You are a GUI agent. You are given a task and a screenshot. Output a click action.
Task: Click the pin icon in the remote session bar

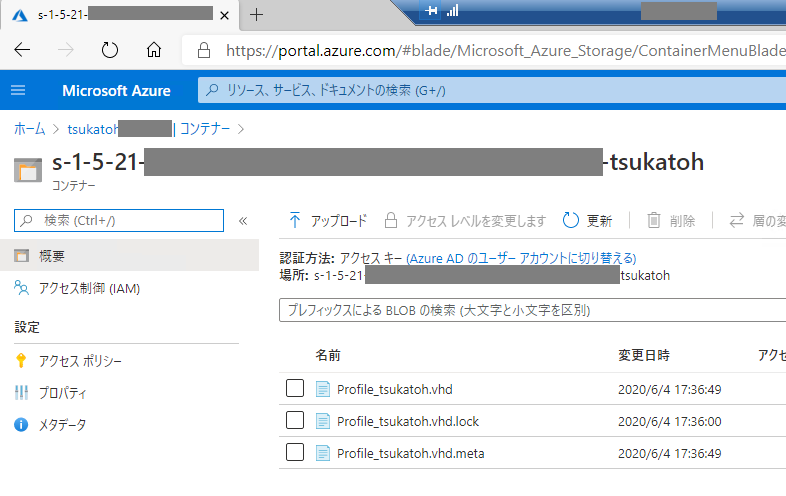(x=431, y=11)
